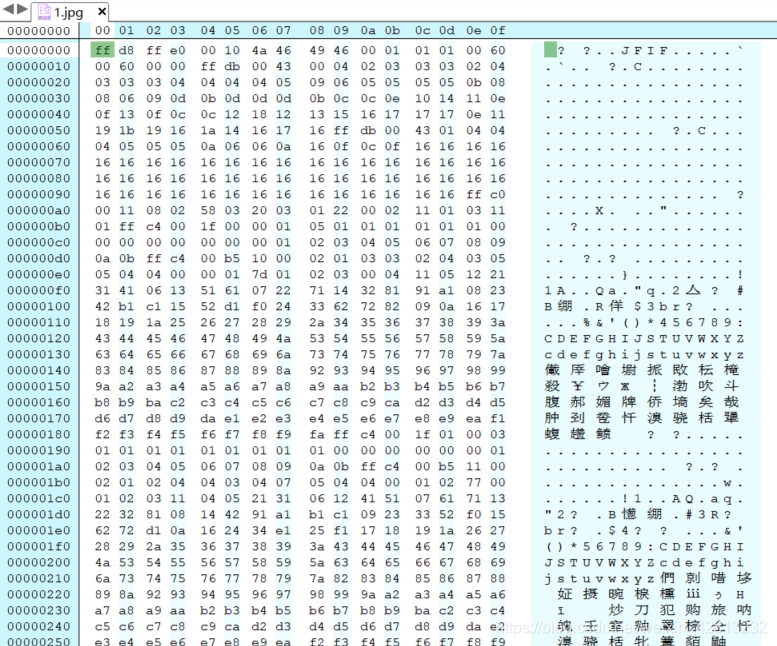Click JFIF text in ASCII column

pos(644,51)
